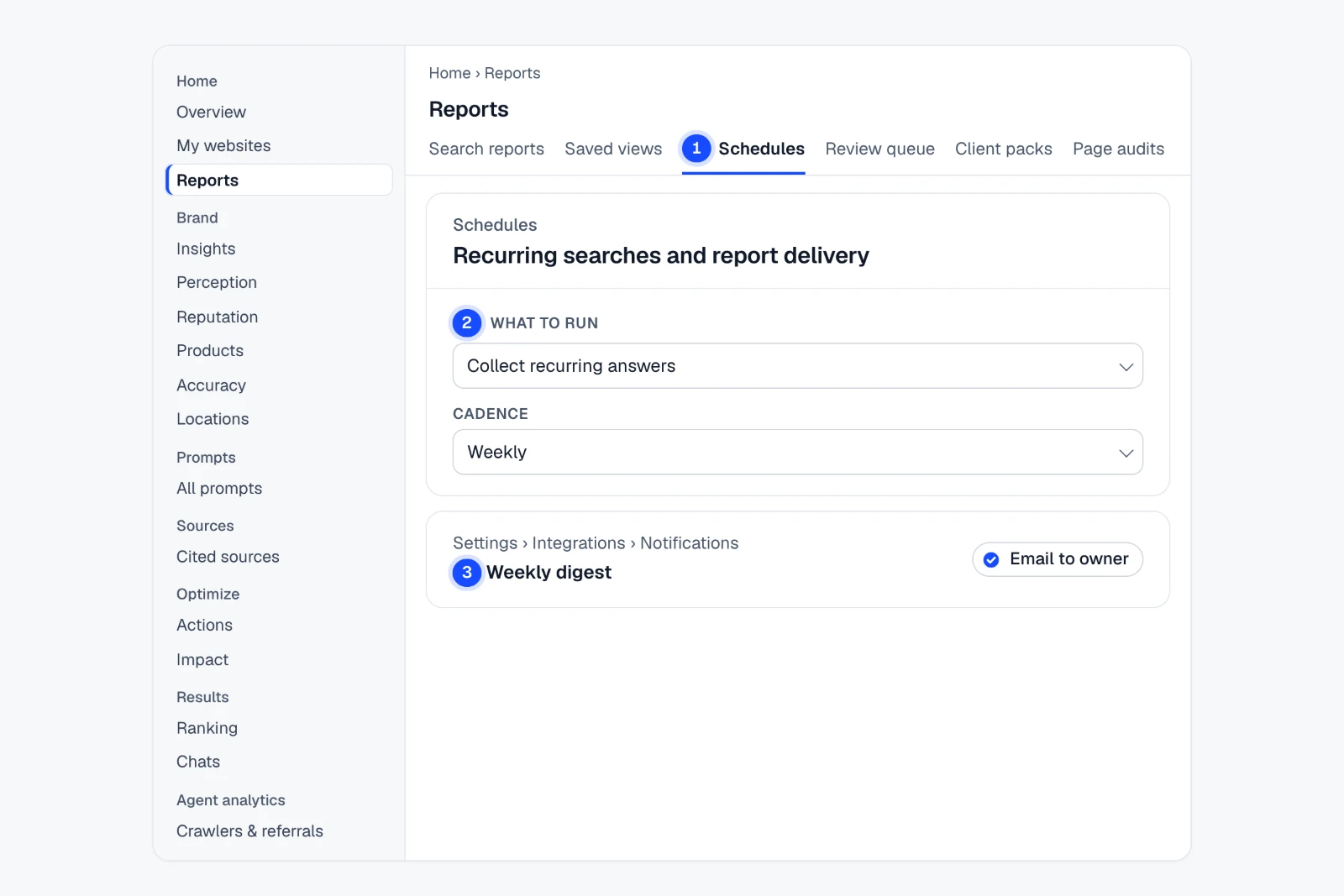Go to Cited sources
This screenshot has height=896, width=1344.
228,557
